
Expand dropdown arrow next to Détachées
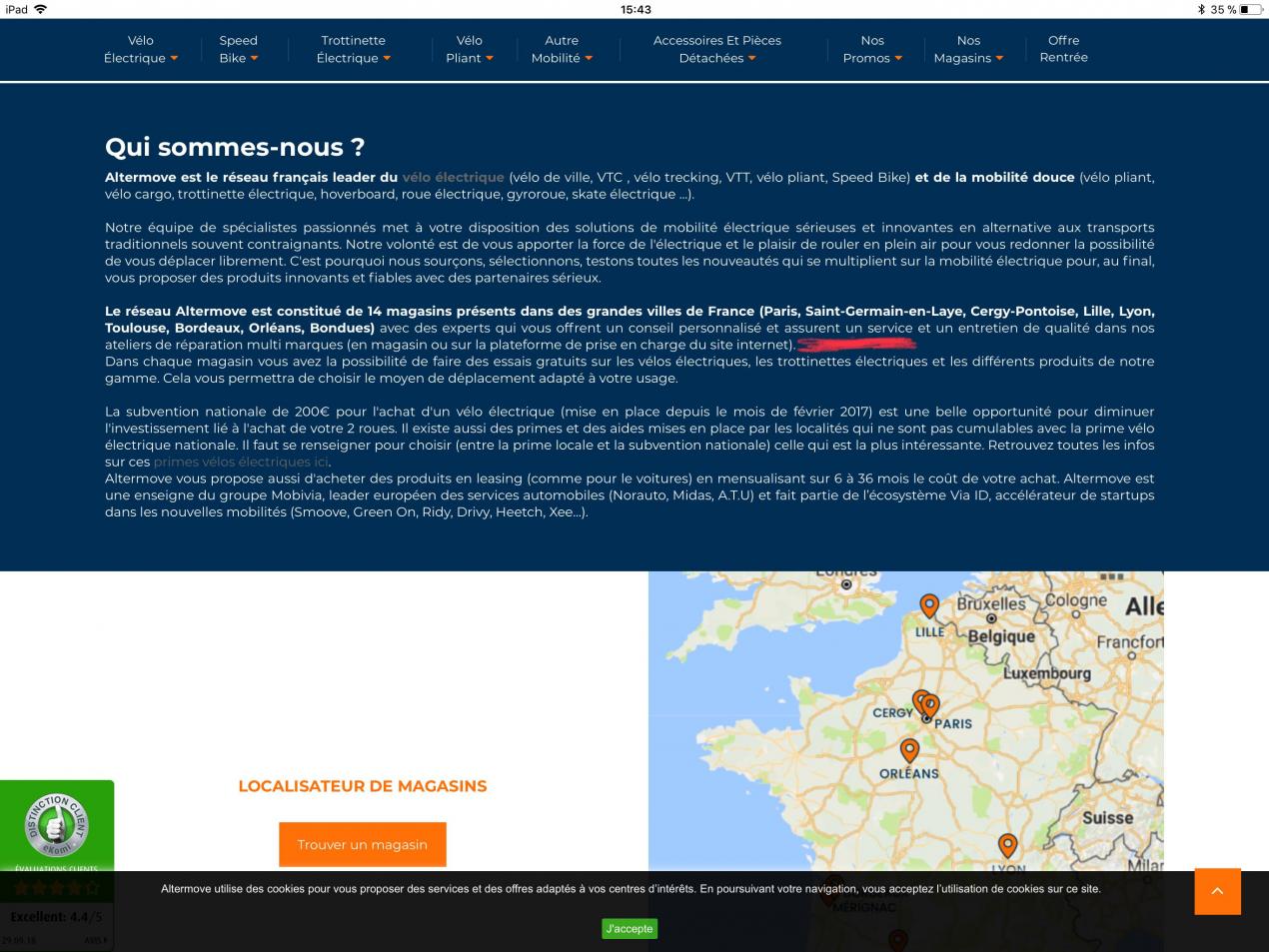pos(751,58)
